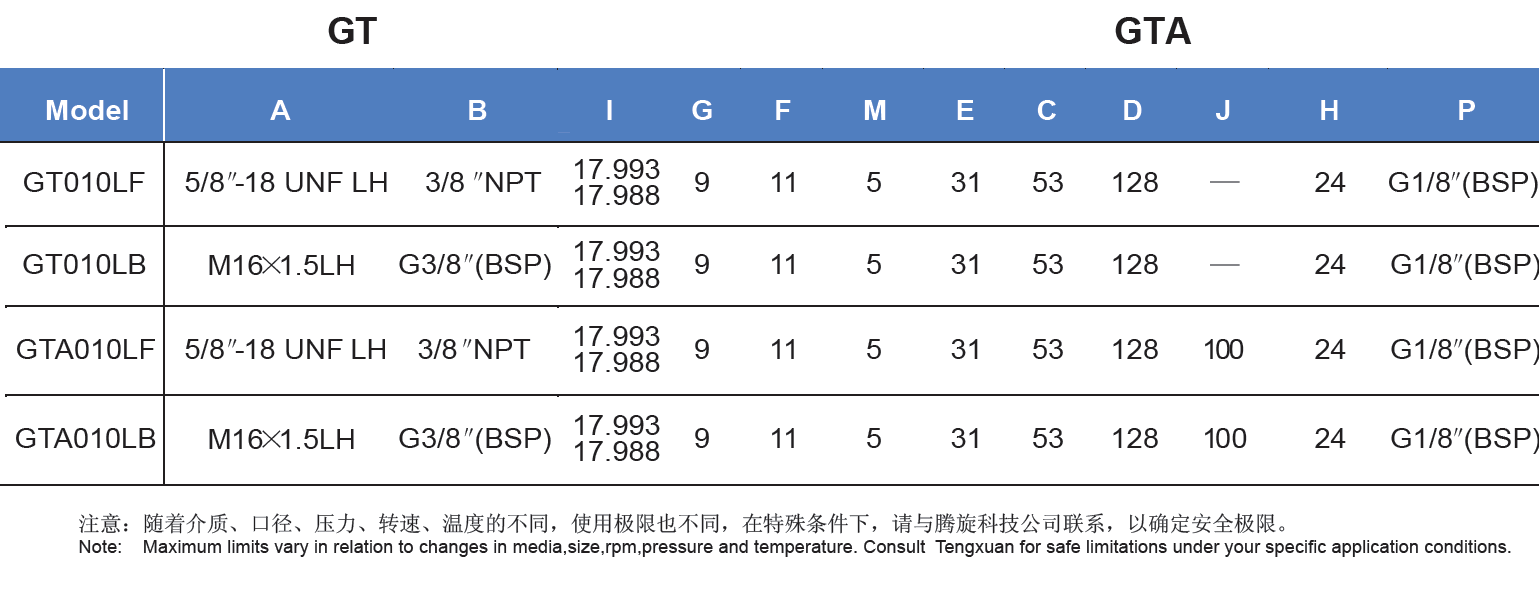Viewport: 1539px width, 593px height.
Task: Click the GTA heading above the table
Action: click(x=1152, y=32)
